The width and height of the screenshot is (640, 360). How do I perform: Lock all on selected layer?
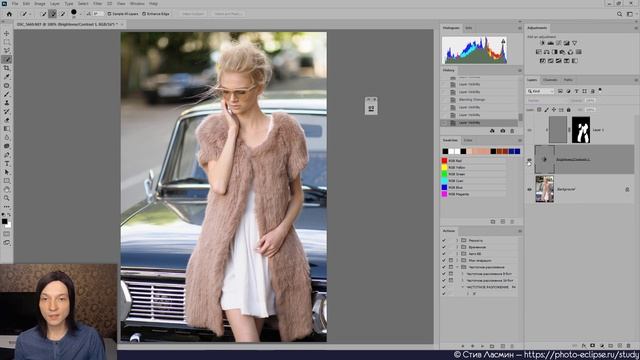pyautogui.click(x=569, y=109)
